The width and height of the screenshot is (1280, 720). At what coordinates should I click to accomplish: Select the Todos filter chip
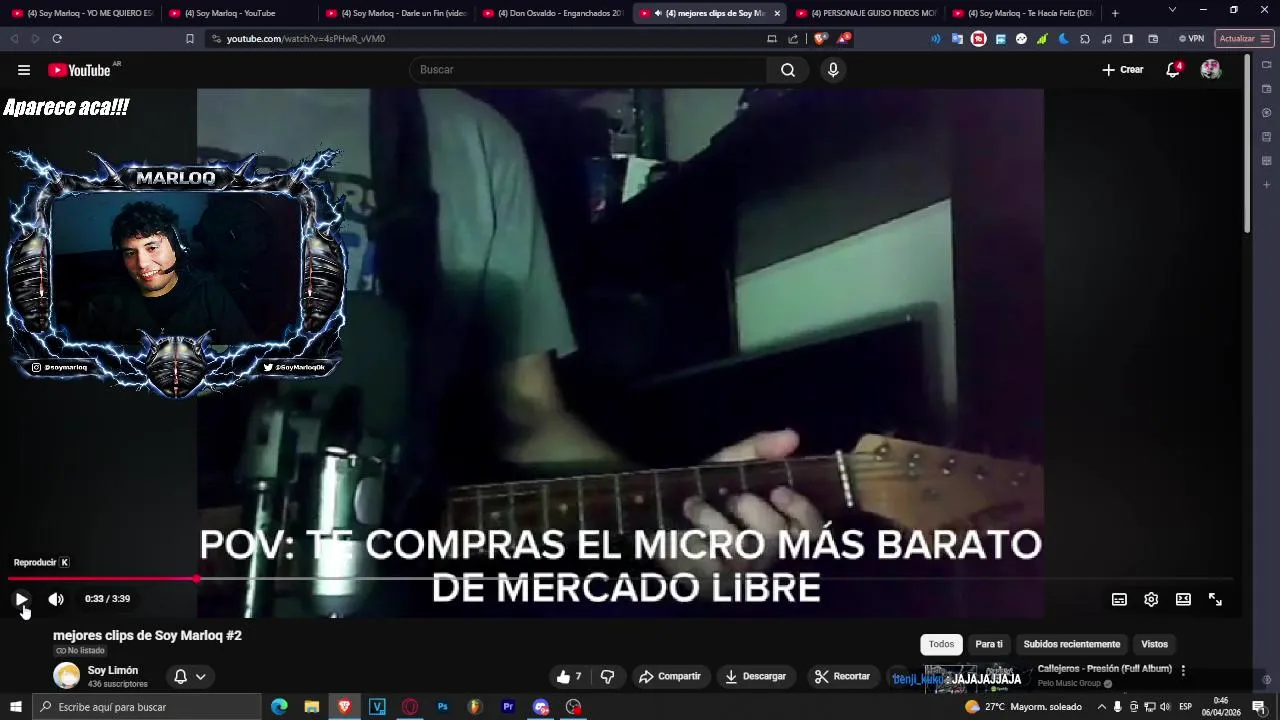click(941, 644)
